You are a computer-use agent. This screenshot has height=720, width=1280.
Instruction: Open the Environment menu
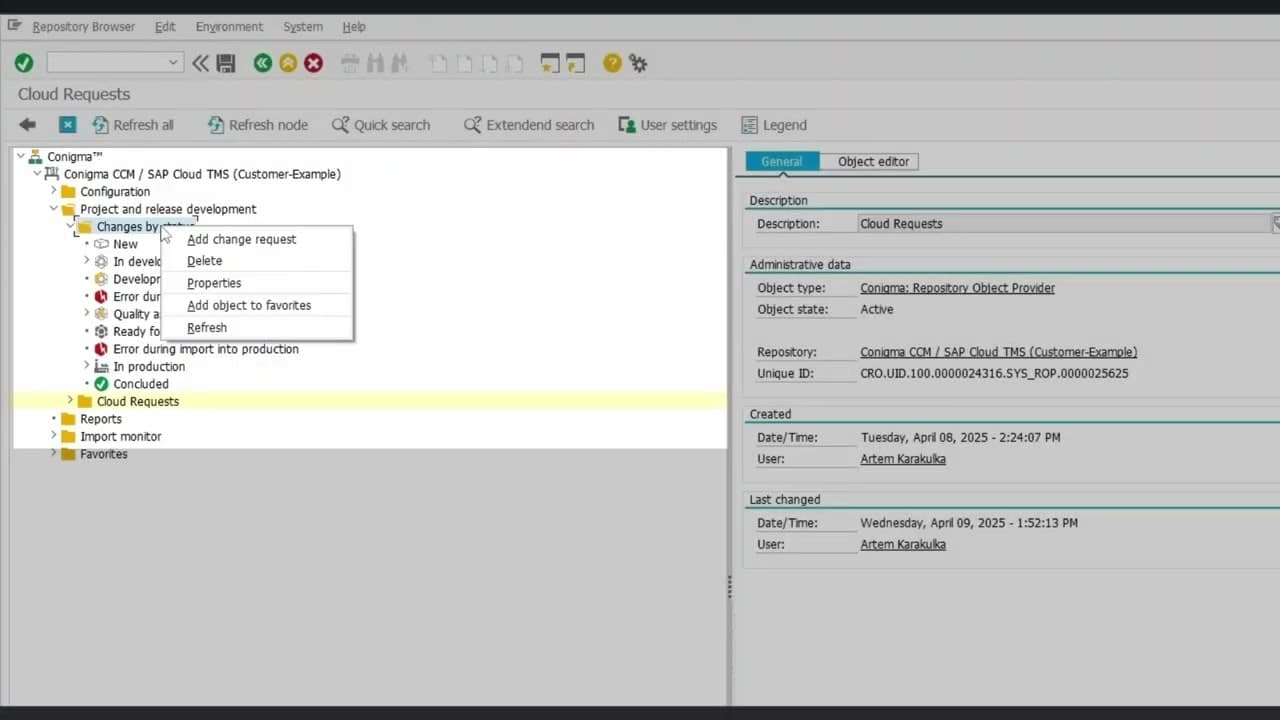pos(229,27)
